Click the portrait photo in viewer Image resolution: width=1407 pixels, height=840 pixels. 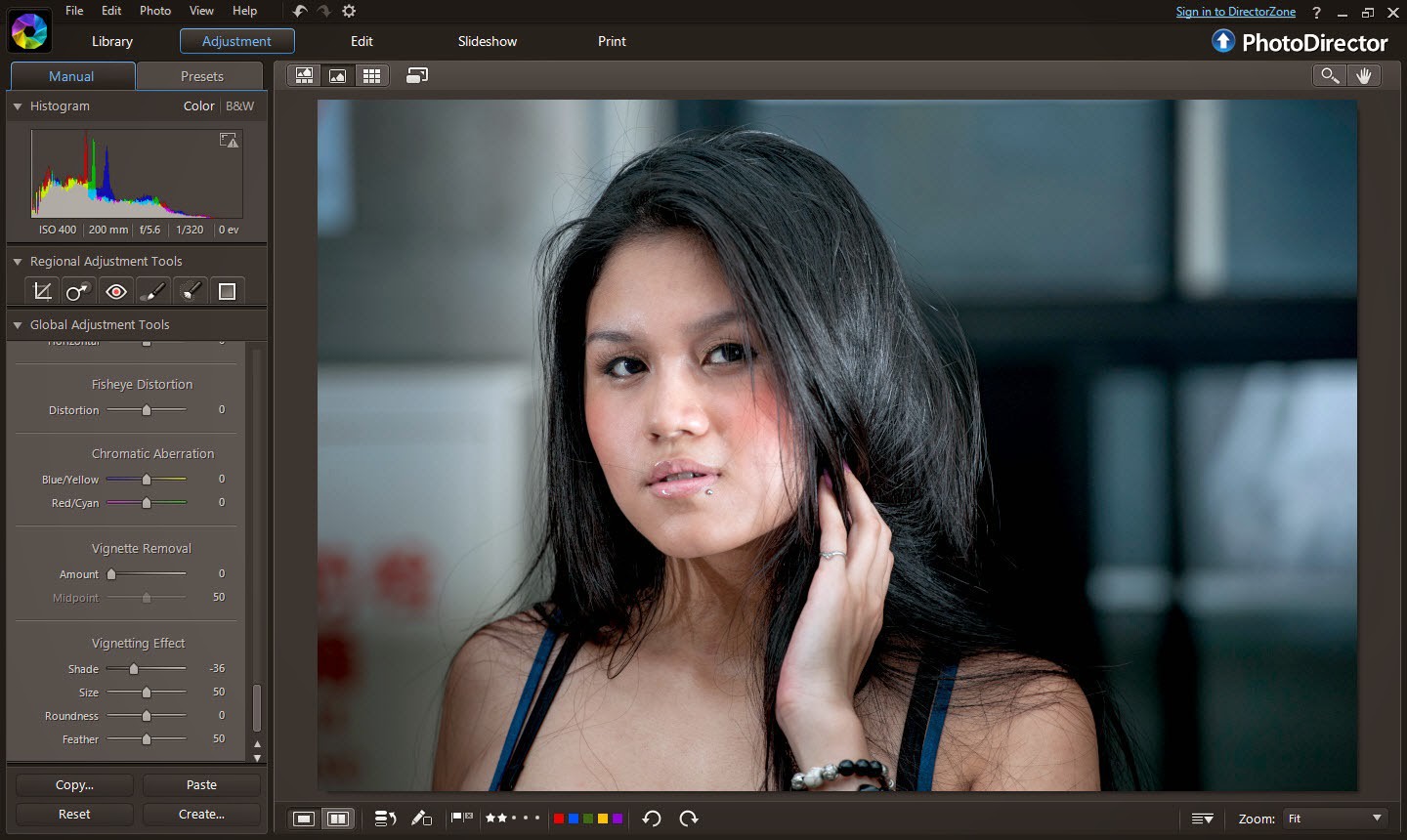[837, 445]
